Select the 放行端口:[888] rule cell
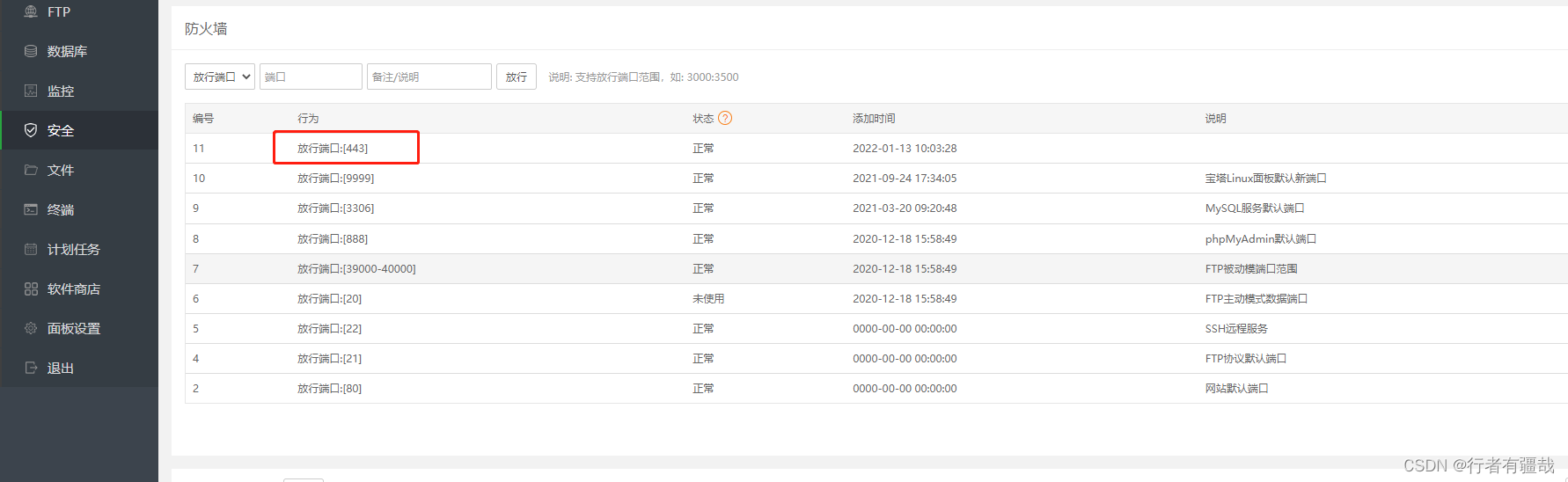The height and width of the screenshot is (482, 1568). click(333, 238)
